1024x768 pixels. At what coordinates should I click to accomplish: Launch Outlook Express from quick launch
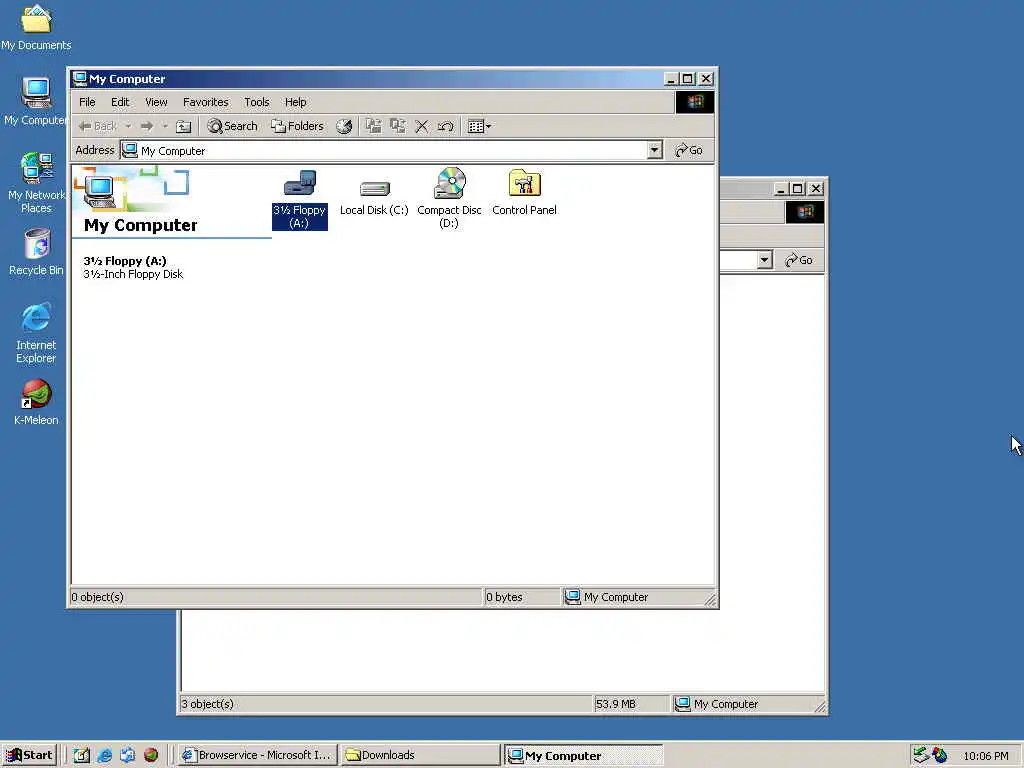pyautogui.click(x=127, y=755)
